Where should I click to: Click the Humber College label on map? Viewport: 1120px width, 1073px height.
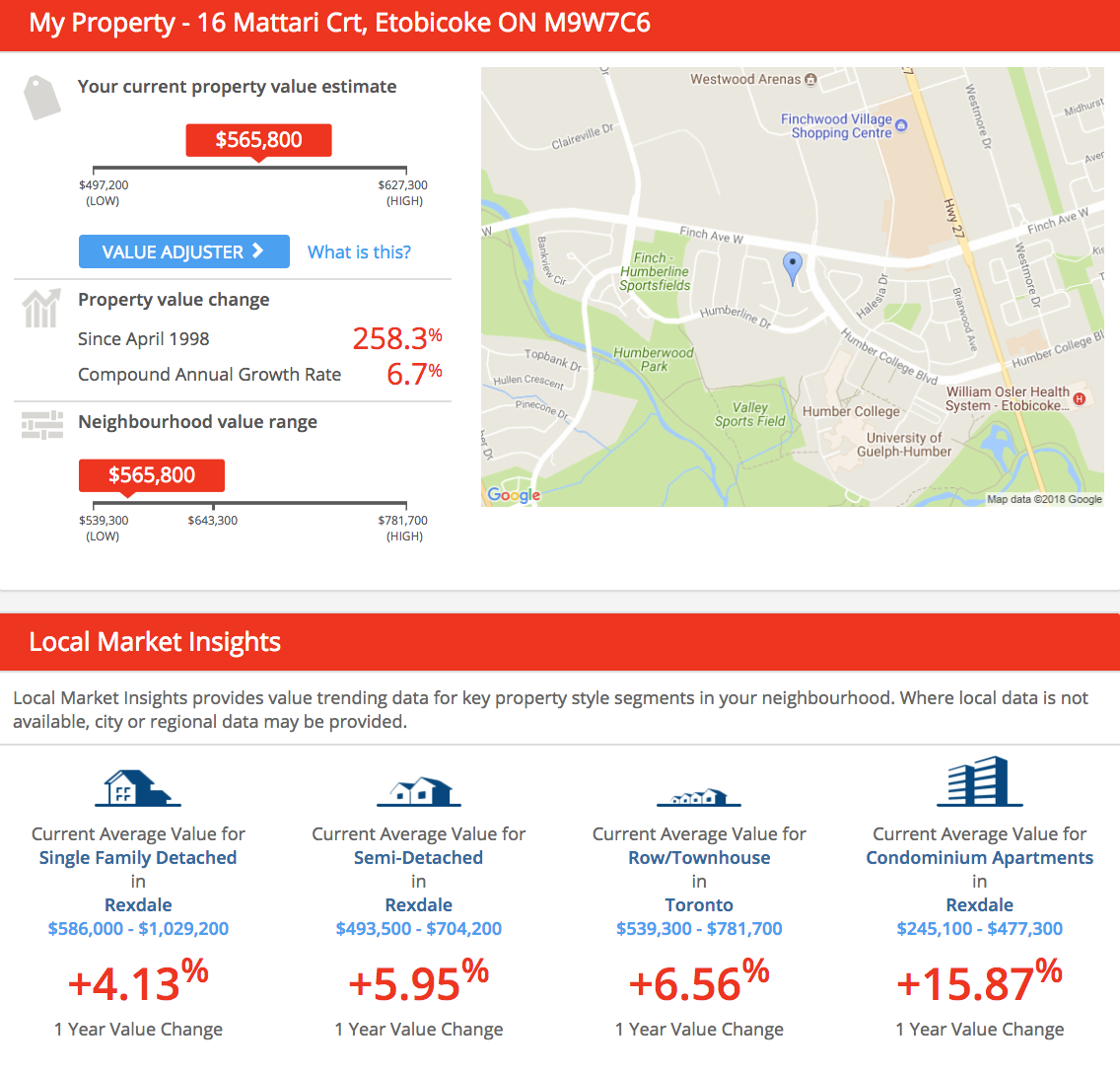(x=851, y=411)
